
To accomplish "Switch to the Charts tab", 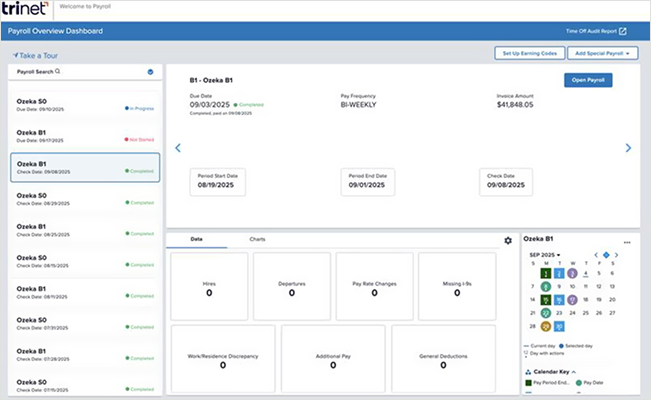I will (x=257, y=239).
